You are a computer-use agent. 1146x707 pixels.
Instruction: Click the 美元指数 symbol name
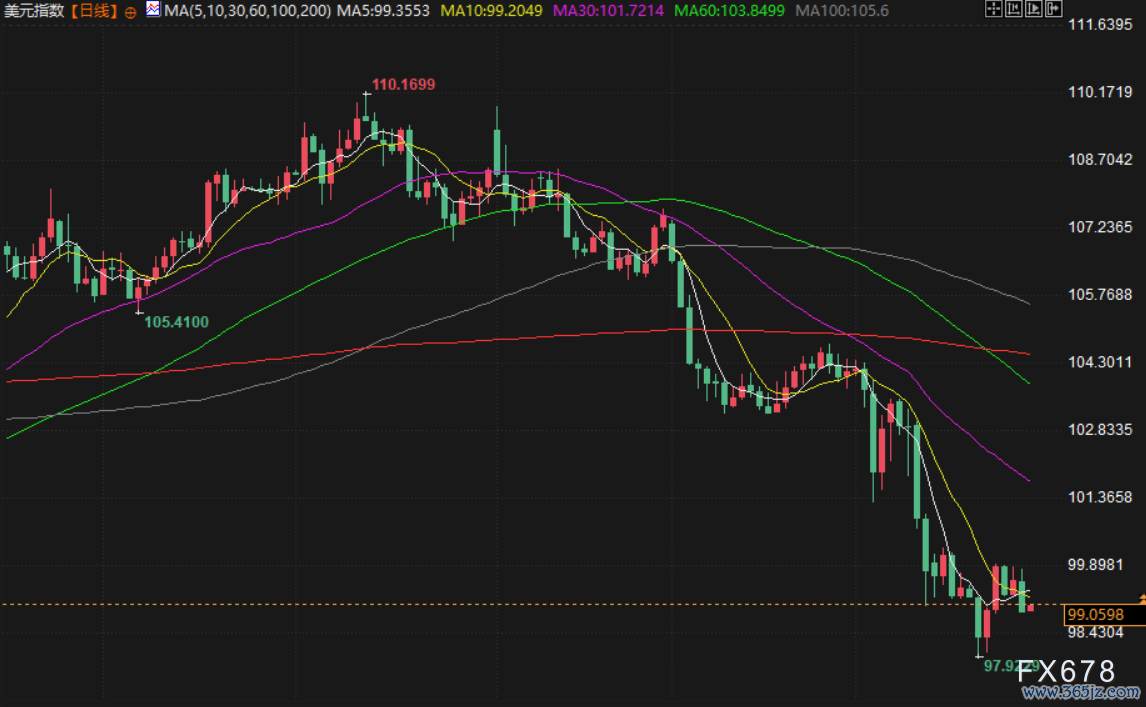pos(39,11)
